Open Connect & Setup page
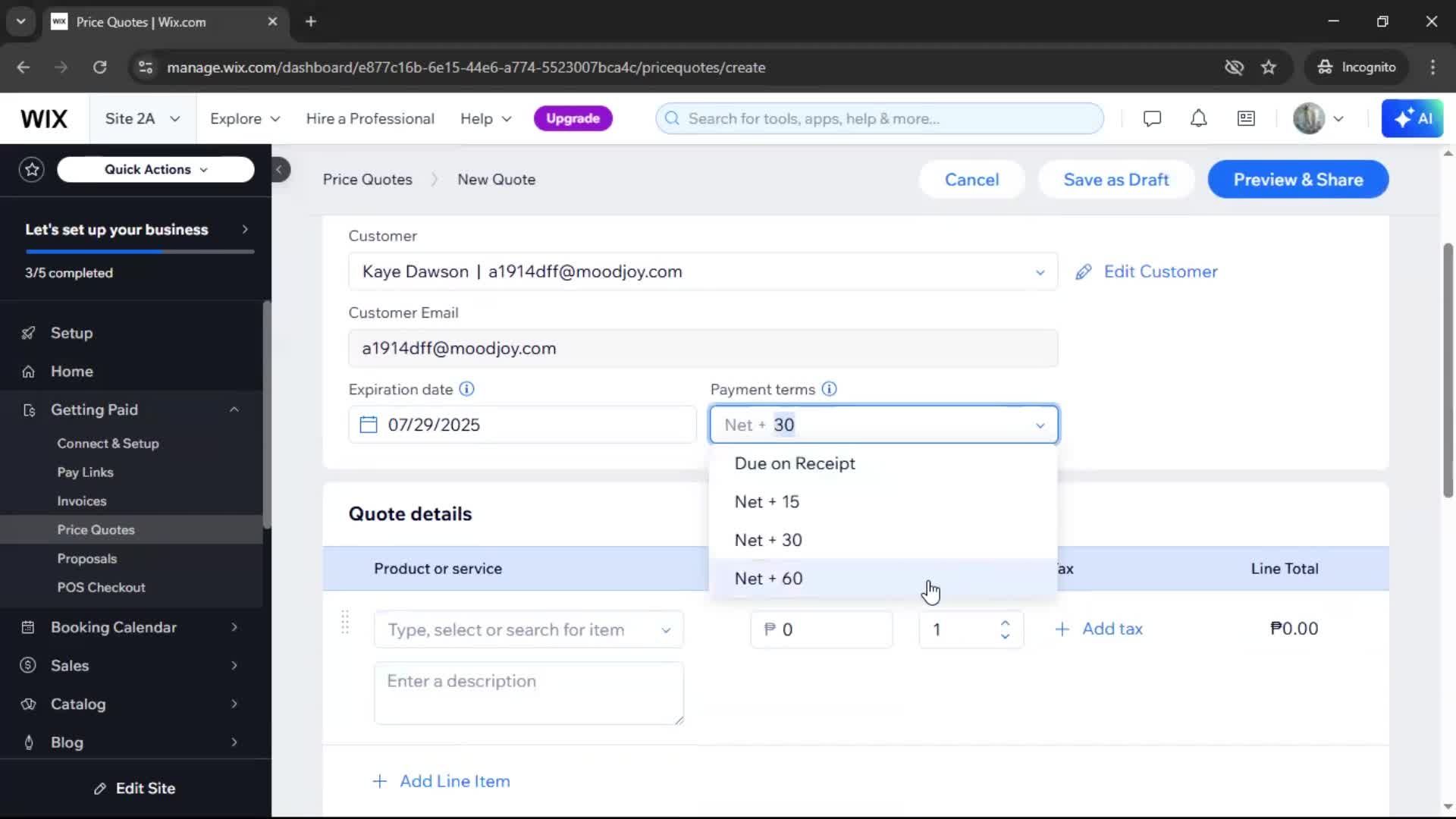 (x=108, y=444)
